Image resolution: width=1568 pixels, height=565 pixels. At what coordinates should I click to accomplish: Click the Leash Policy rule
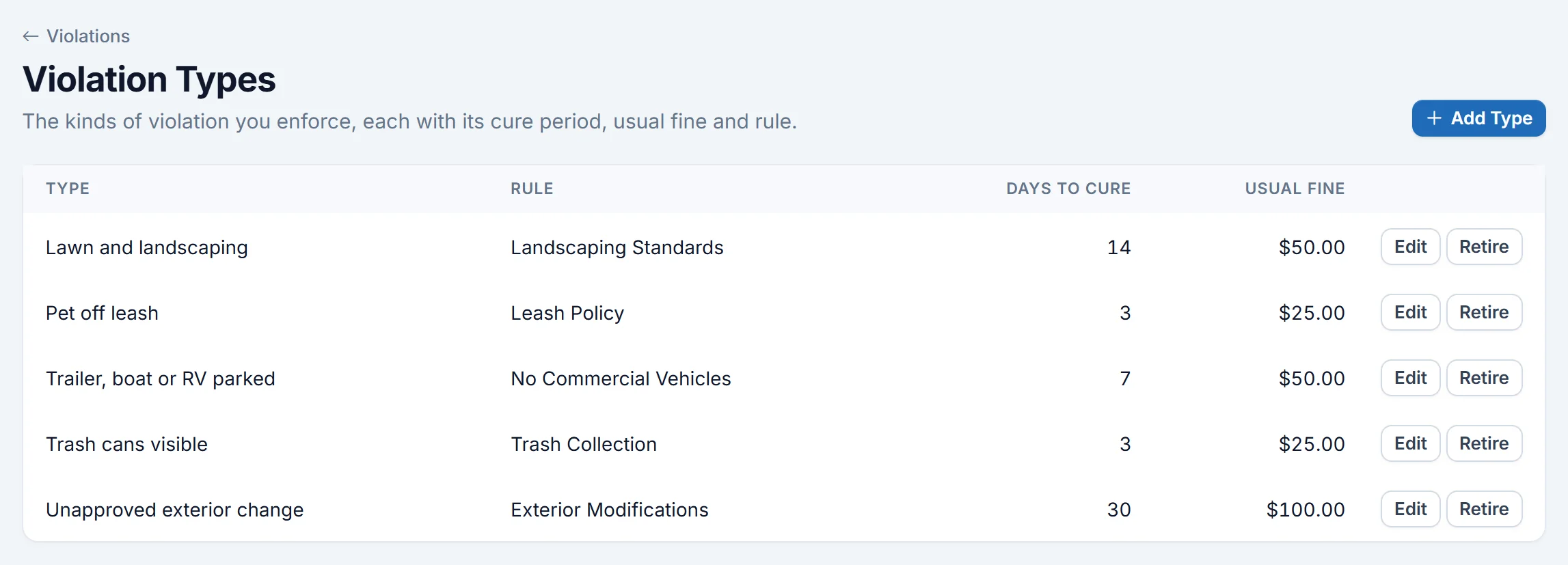[567, 313]
